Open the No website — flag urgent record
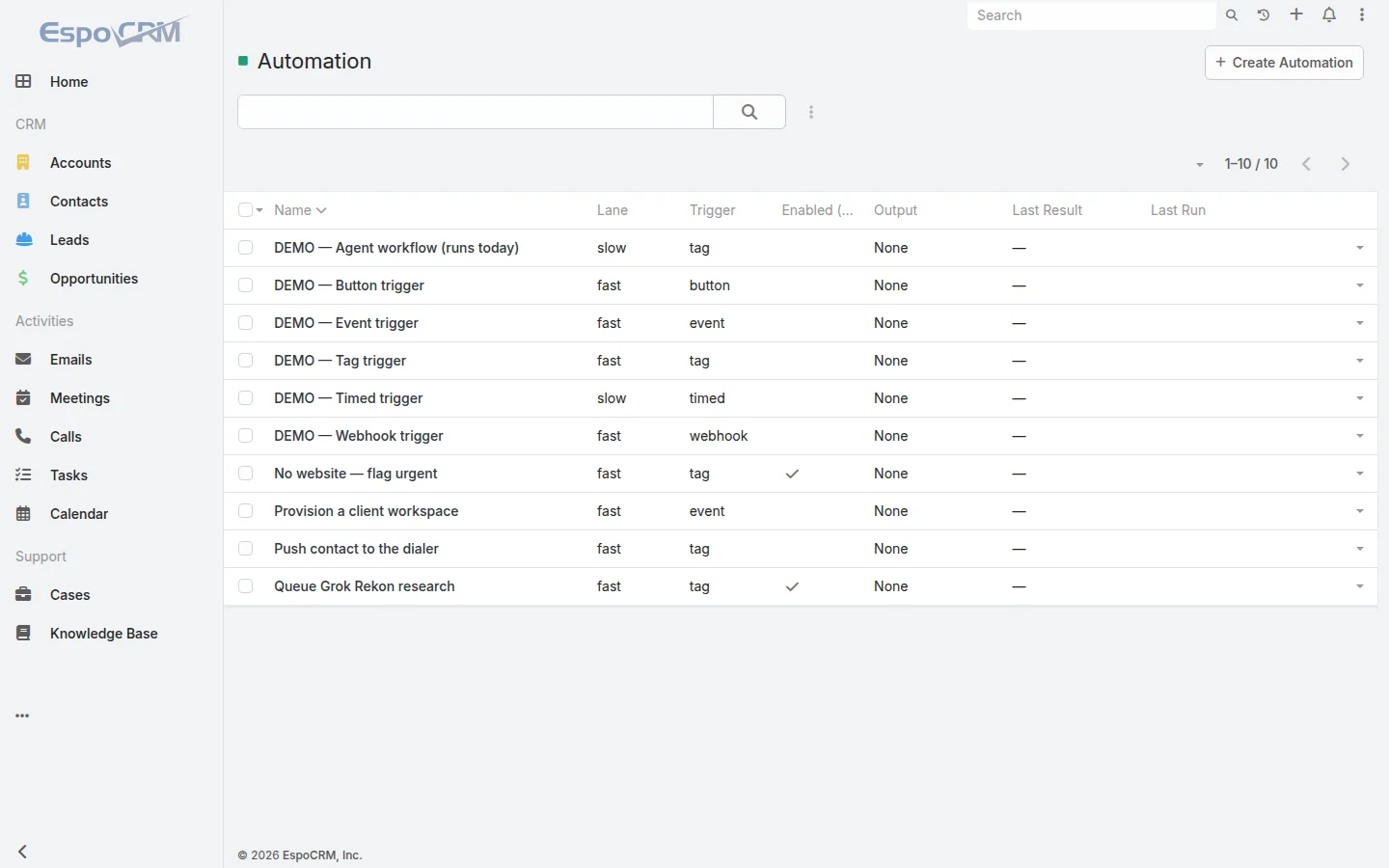Screen dimensions: 1389x868 coord(356,474)
